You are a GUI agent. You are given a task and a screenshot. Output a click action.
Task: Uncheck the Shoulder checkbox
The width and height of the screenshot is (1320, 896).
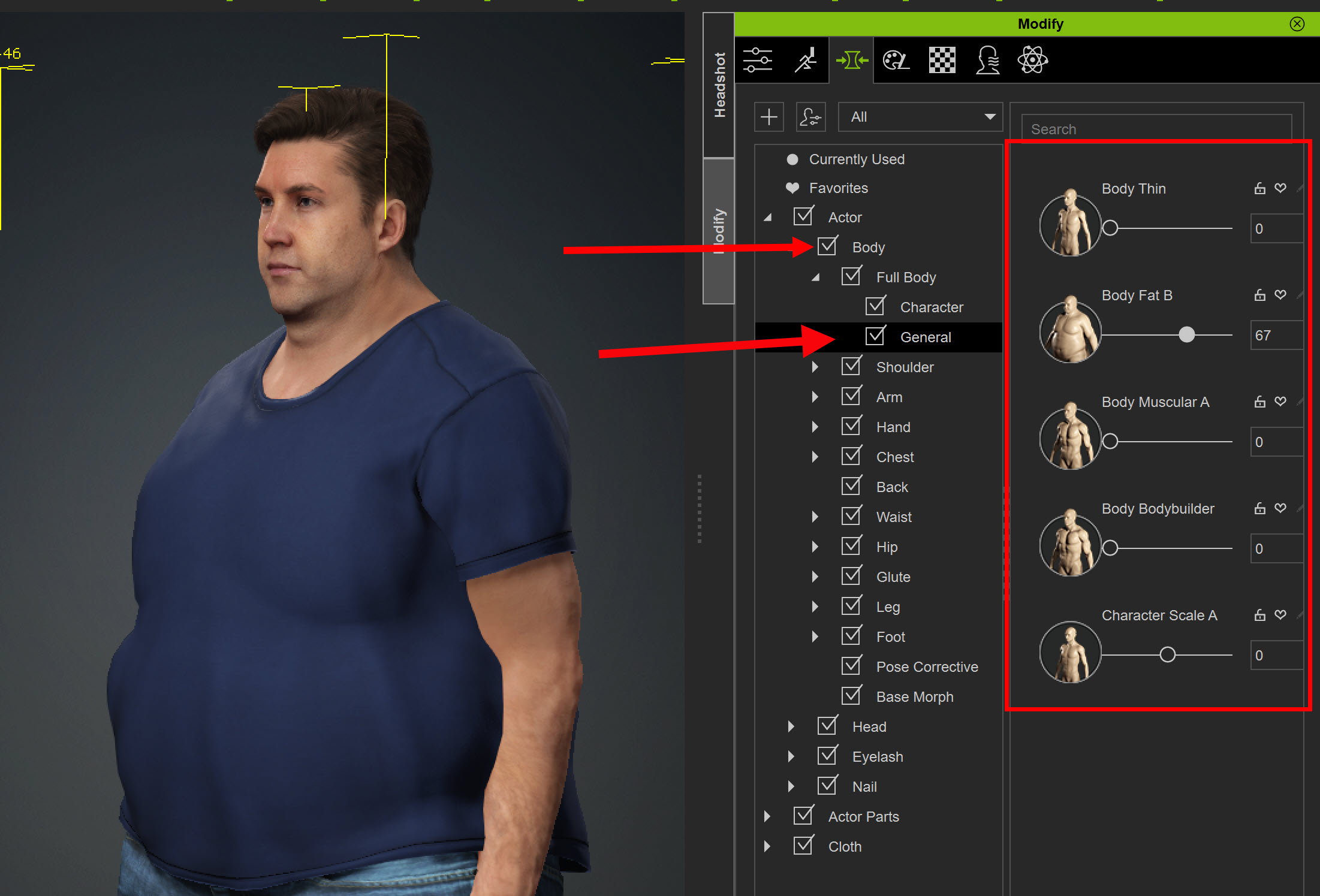[x=851, y=366]
